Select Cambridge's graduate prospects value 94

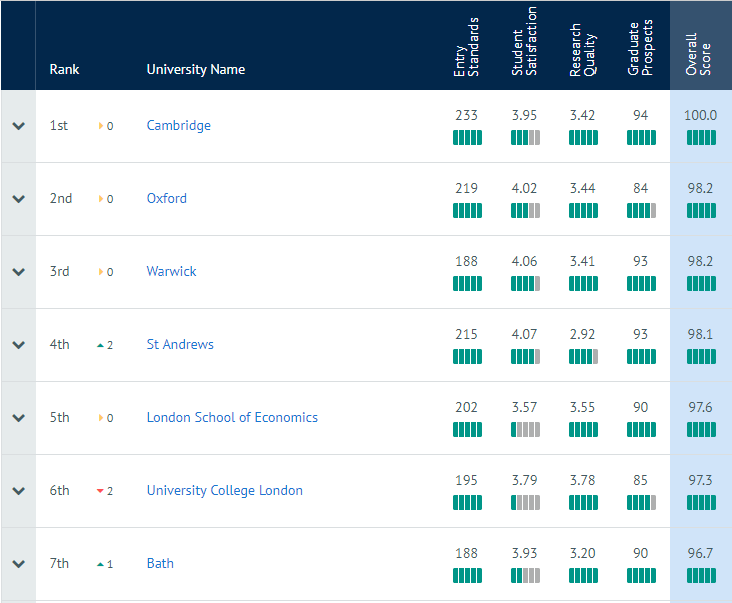(640, 115)
